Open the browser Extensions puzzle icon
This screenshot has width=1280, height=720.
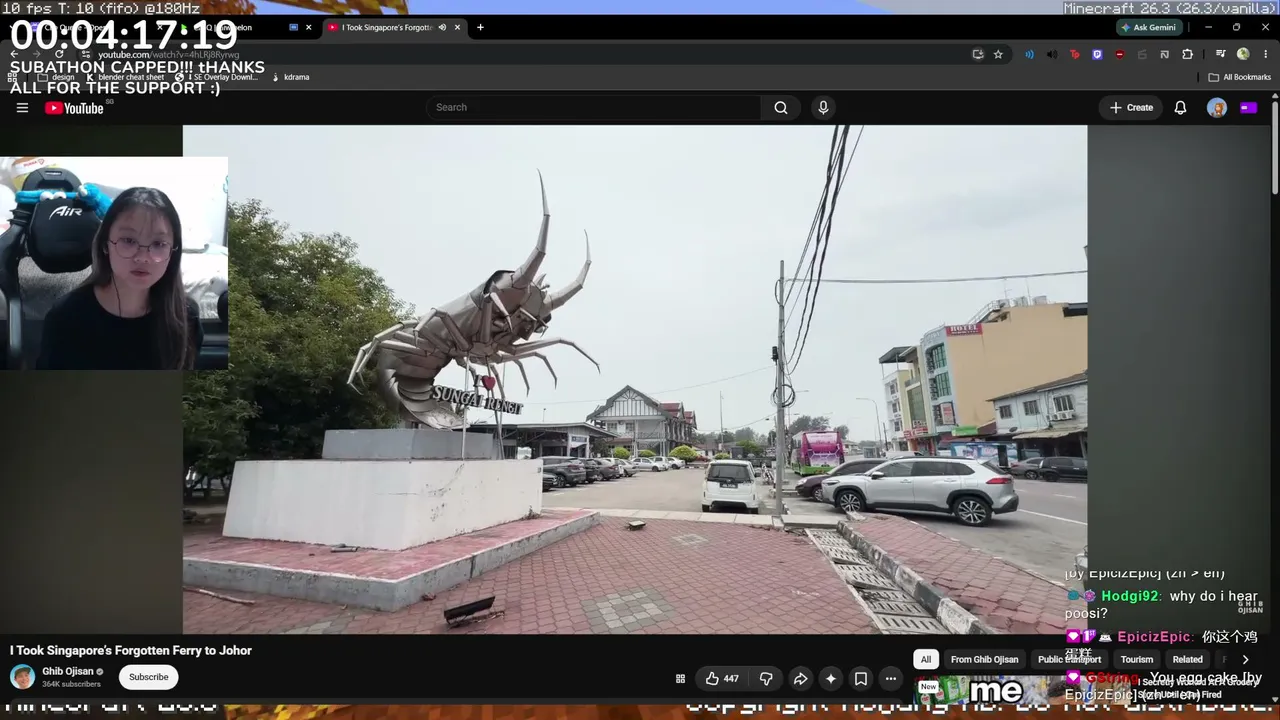pyautogui.click(x=1187, y=54)
